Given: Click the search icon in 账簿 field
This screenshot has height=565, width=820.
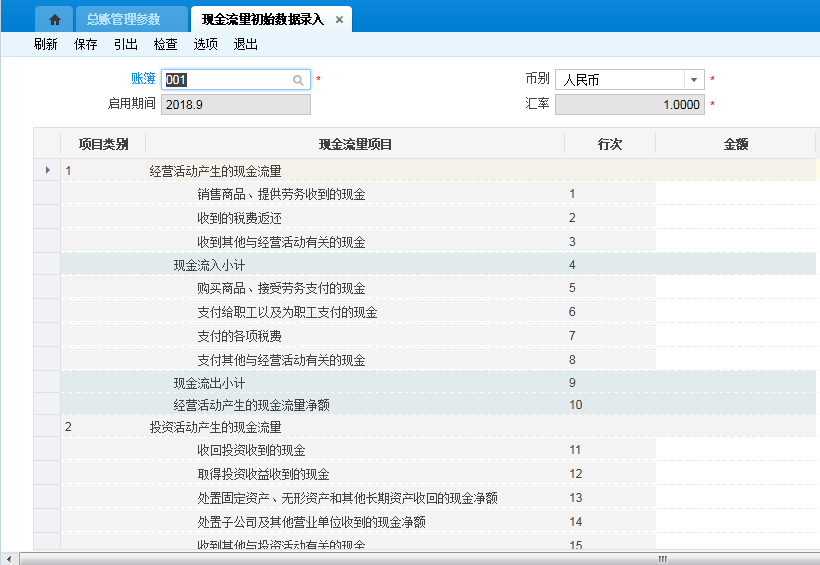Looking at the screenshot, I should [298, 80].
